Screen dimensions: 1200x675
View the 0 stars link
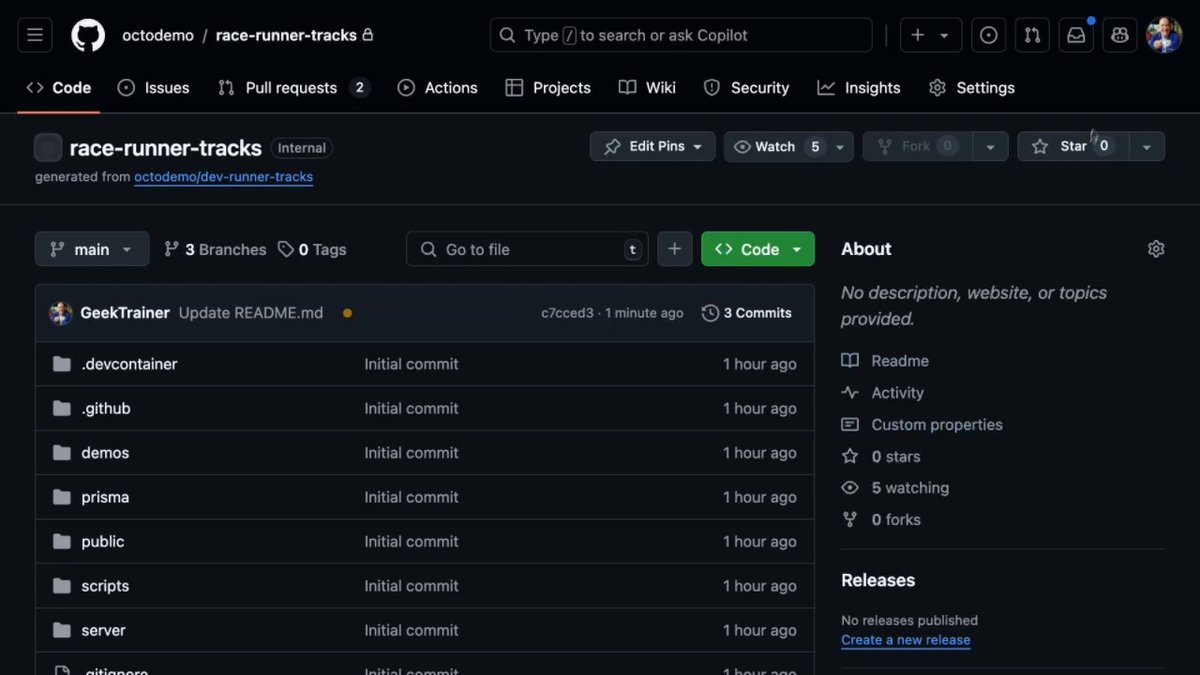[x=881, y=456]
